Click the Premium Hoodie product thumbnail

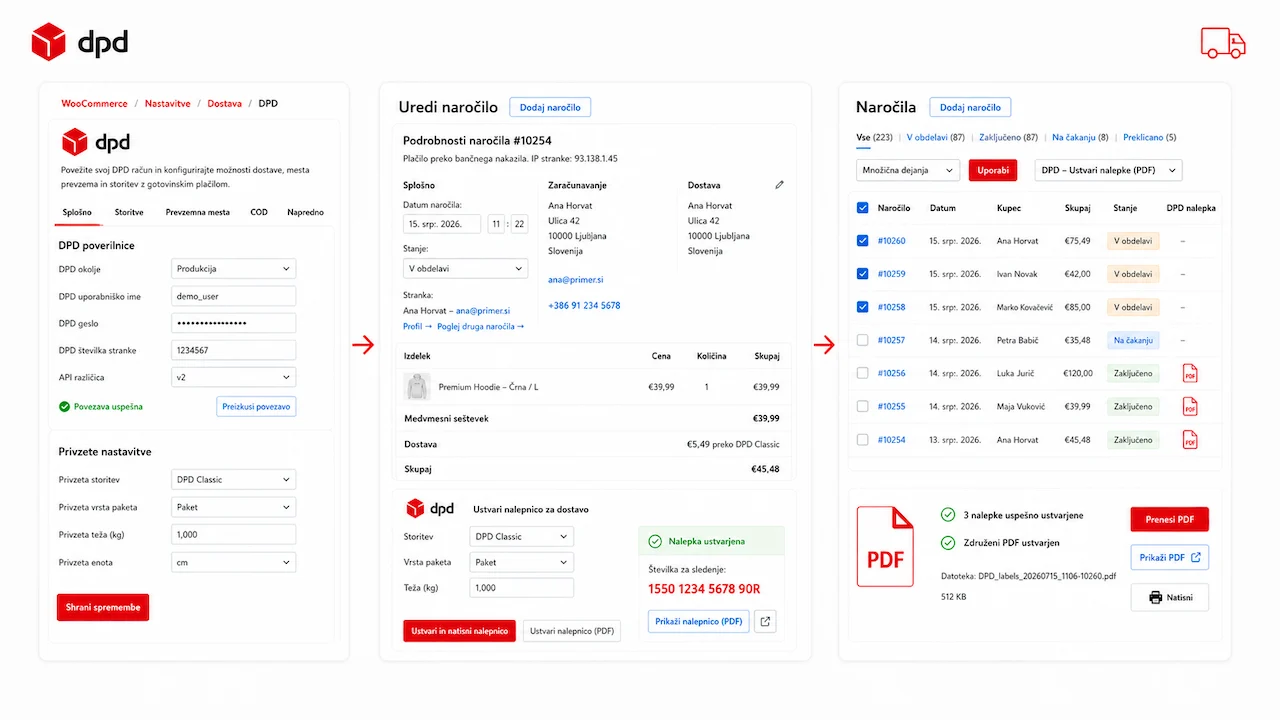pyautogui.click(x=416, y=387)
